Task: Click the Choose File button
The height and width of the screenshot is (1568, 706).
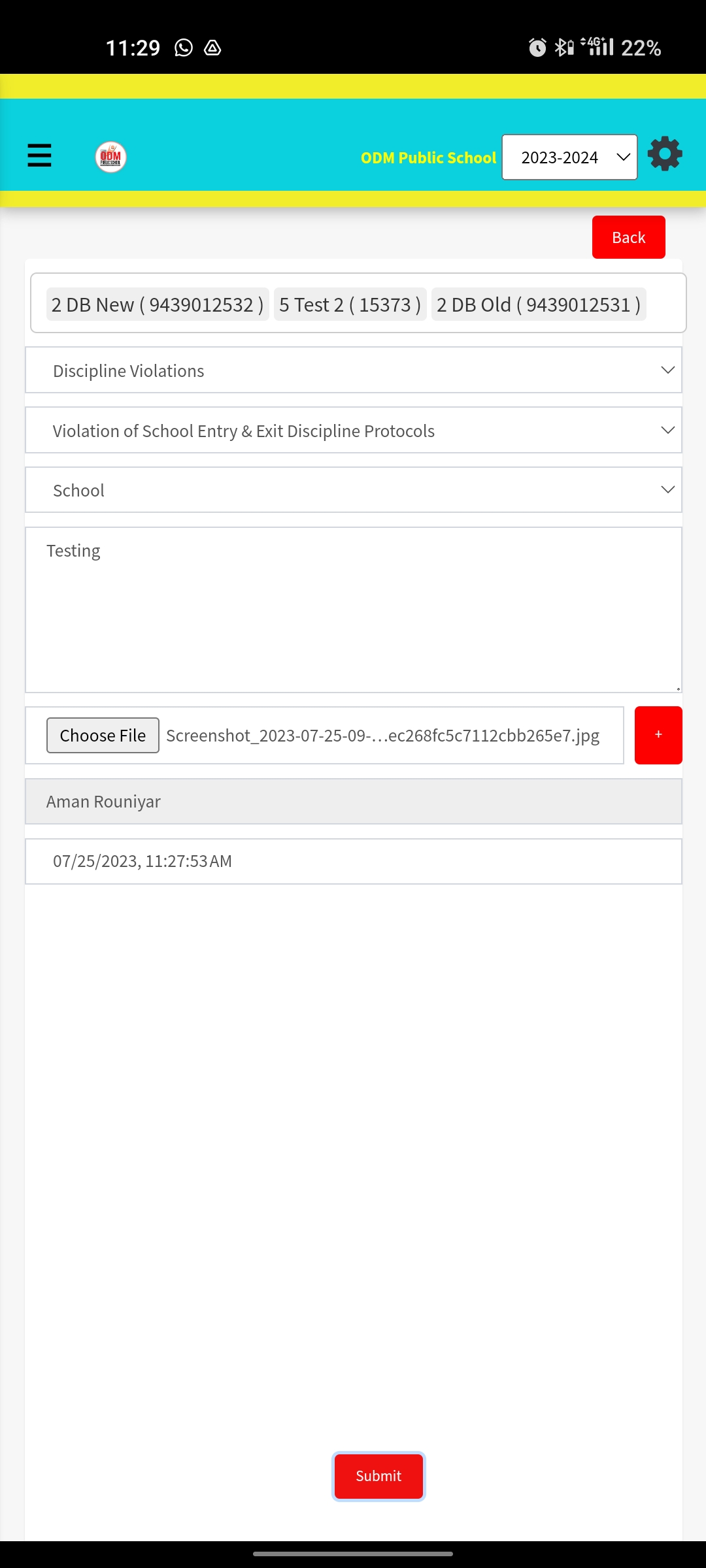Action: tap(103, 736)
